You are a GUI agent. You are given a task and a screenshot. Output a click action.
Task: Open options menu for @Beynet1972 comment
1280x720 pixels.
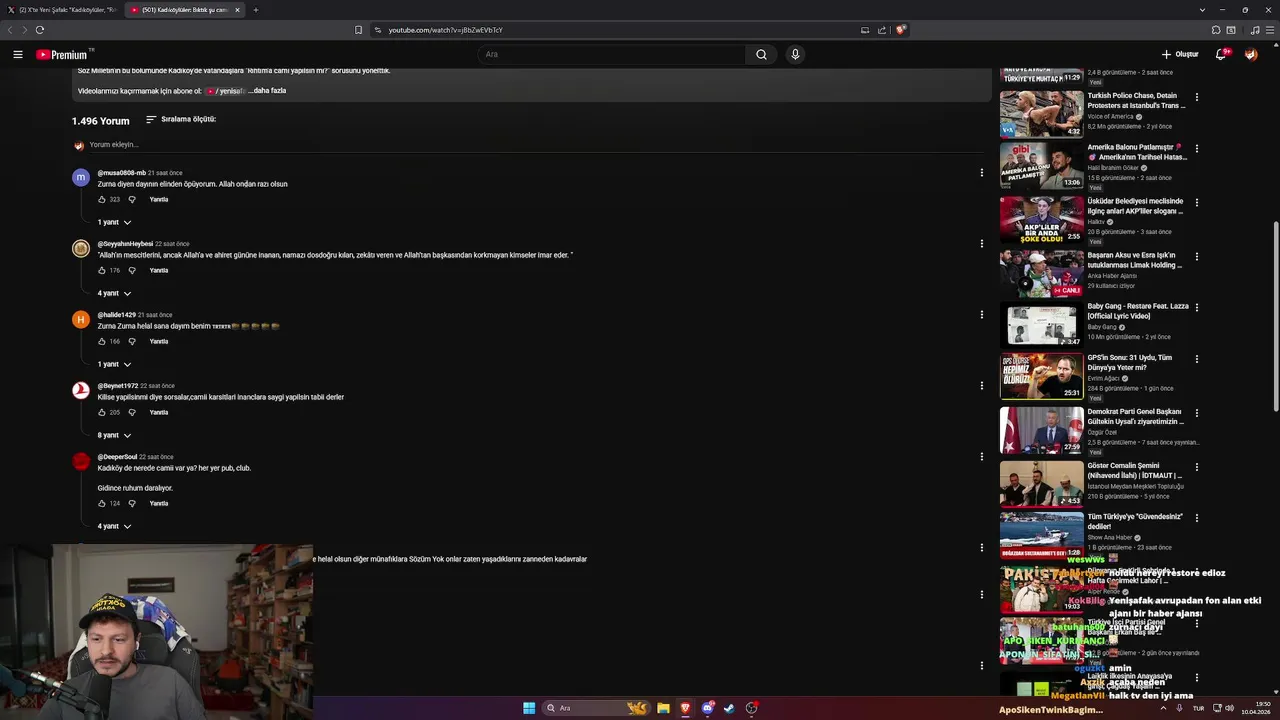tap(981, 385)
